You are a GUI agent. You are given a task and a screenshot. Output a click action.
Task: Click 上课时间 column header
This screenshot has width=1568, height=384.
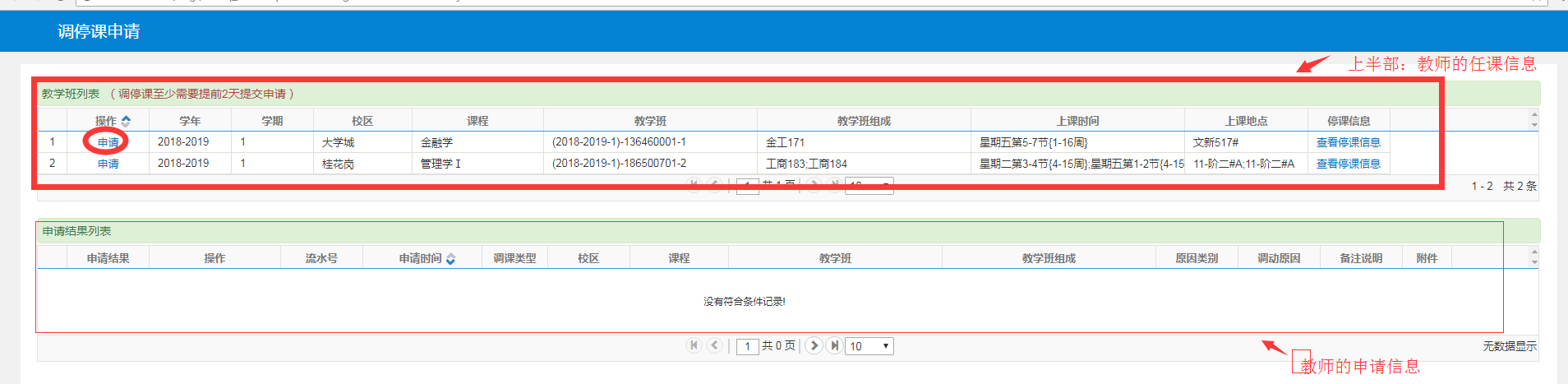point(1077,121)
